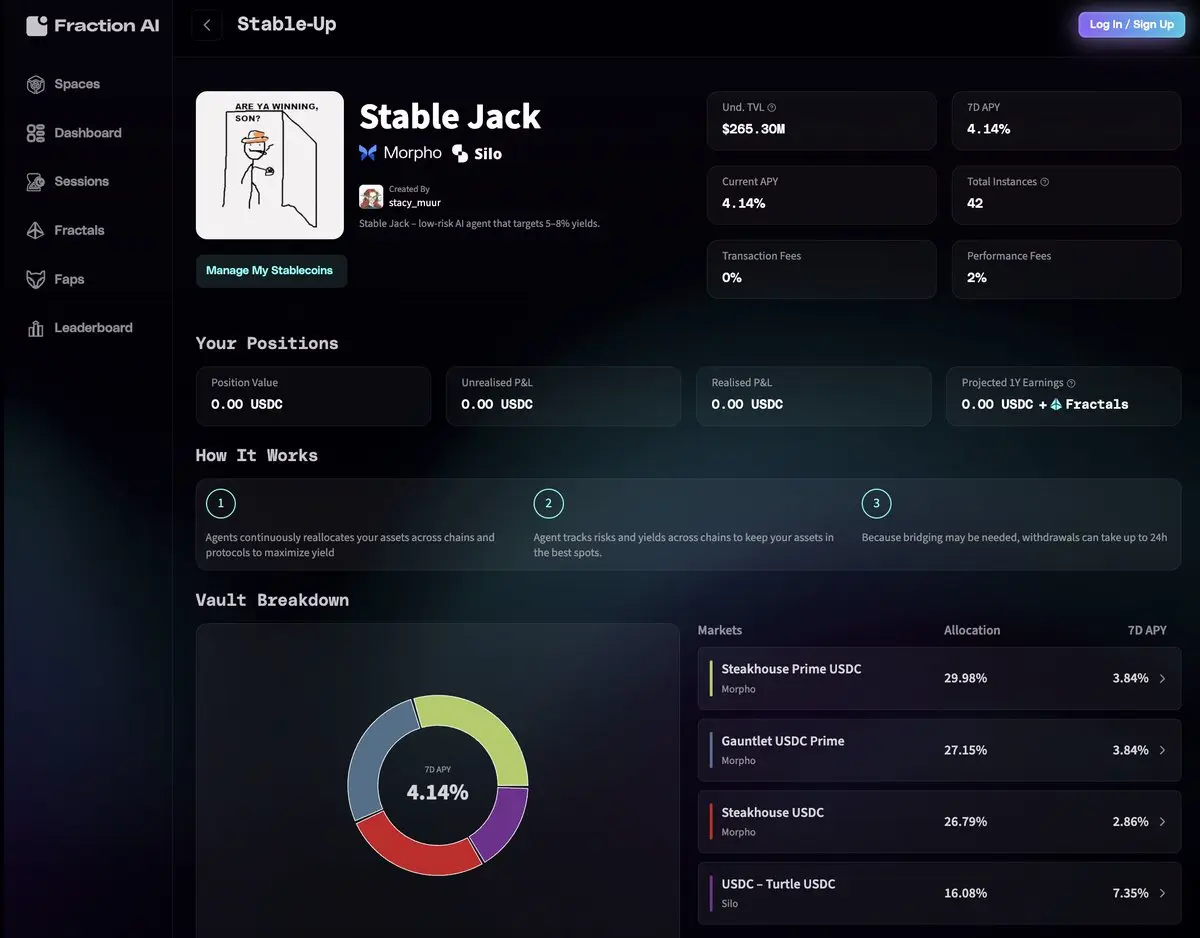Image resolution: width=1200 pixels, height=938 pixels.
Task: Click the Projected 1Y Earnings info icon
Action: (1071, 383)
